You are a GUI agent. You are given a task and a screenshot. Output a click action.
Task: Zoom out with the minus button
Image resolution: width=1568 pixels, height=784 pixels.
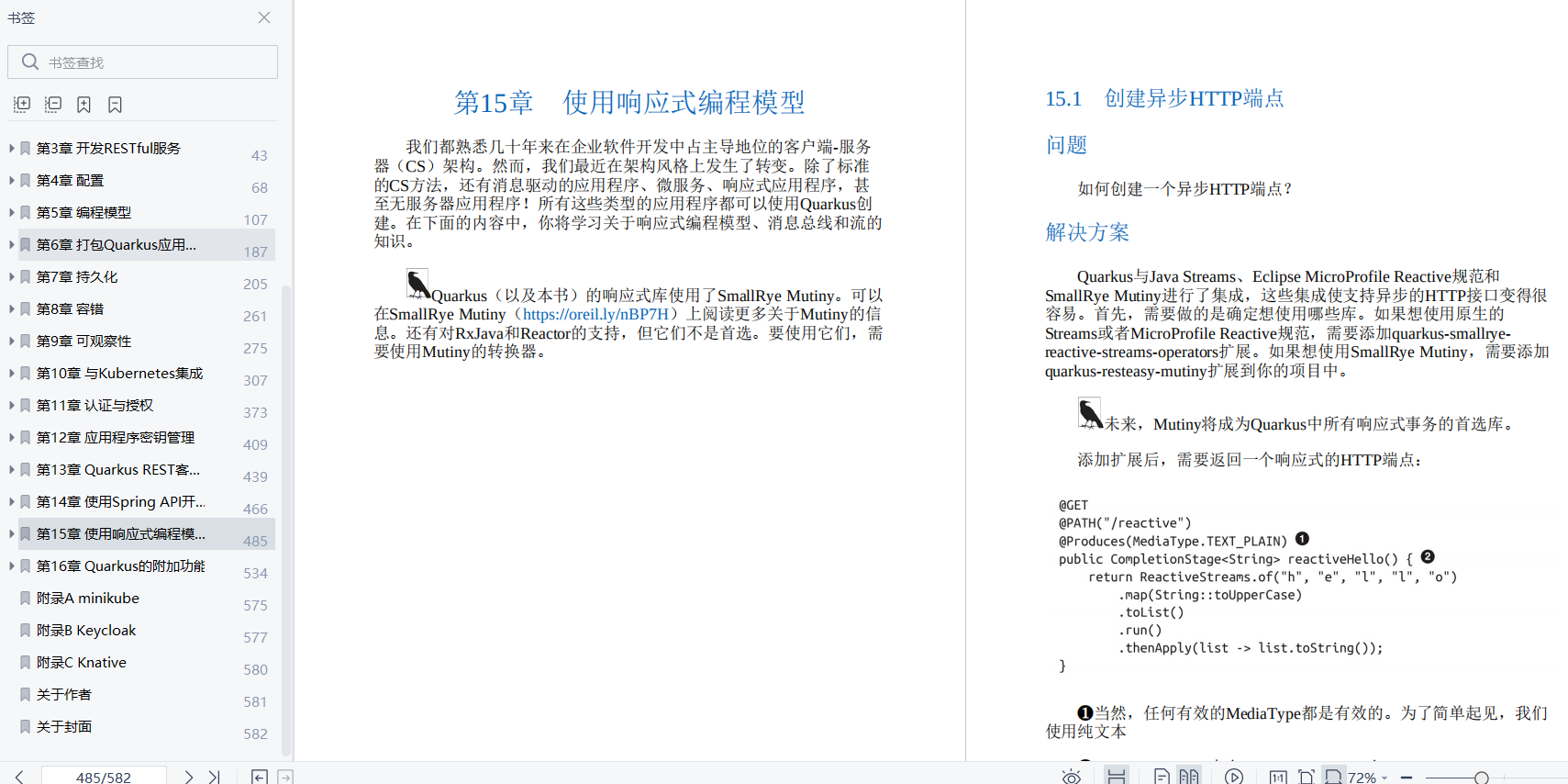click(x=1407, y=778)
